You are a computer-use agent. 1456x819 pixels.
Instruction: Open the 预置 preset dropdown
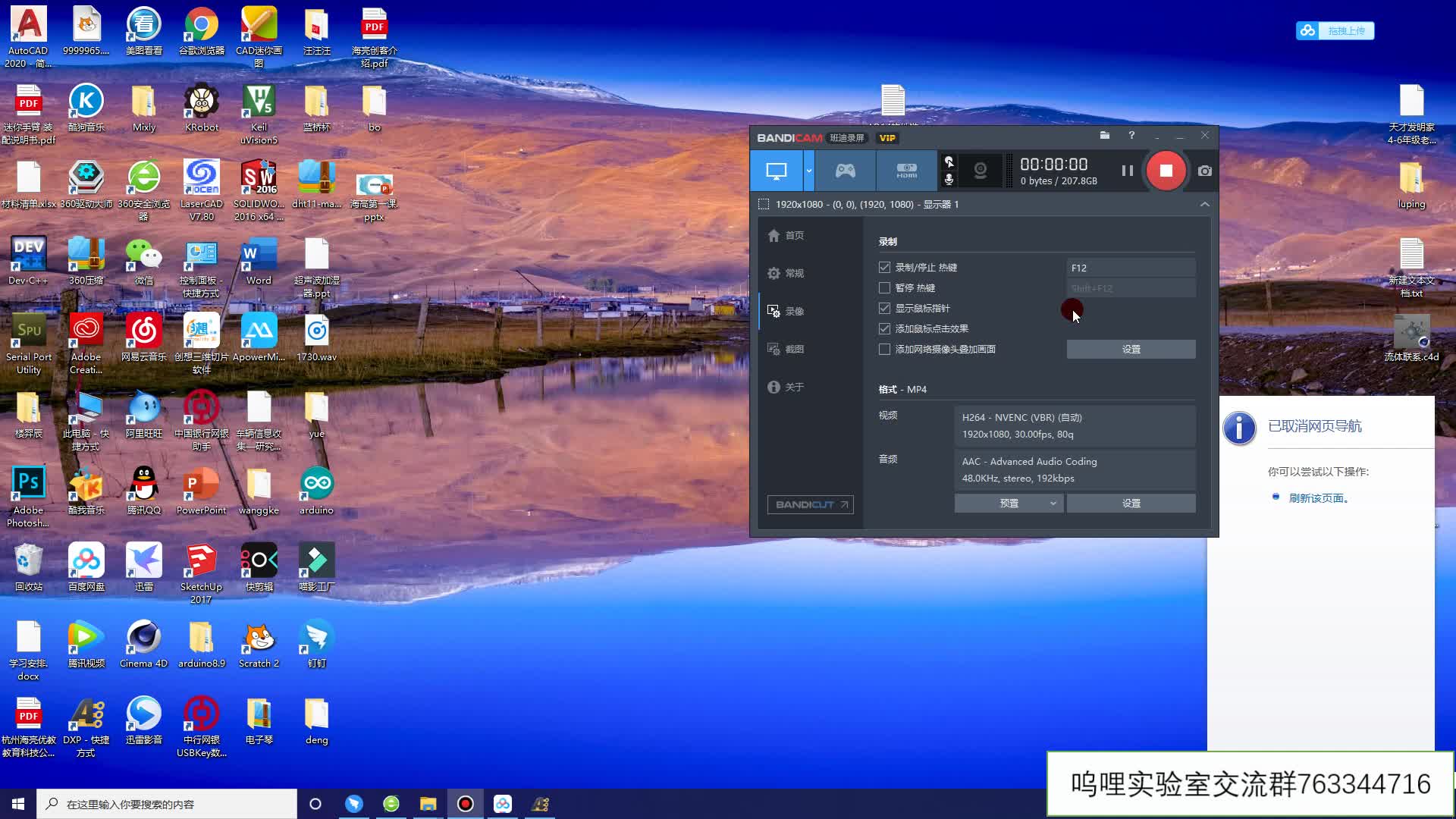coord(1009,503)
